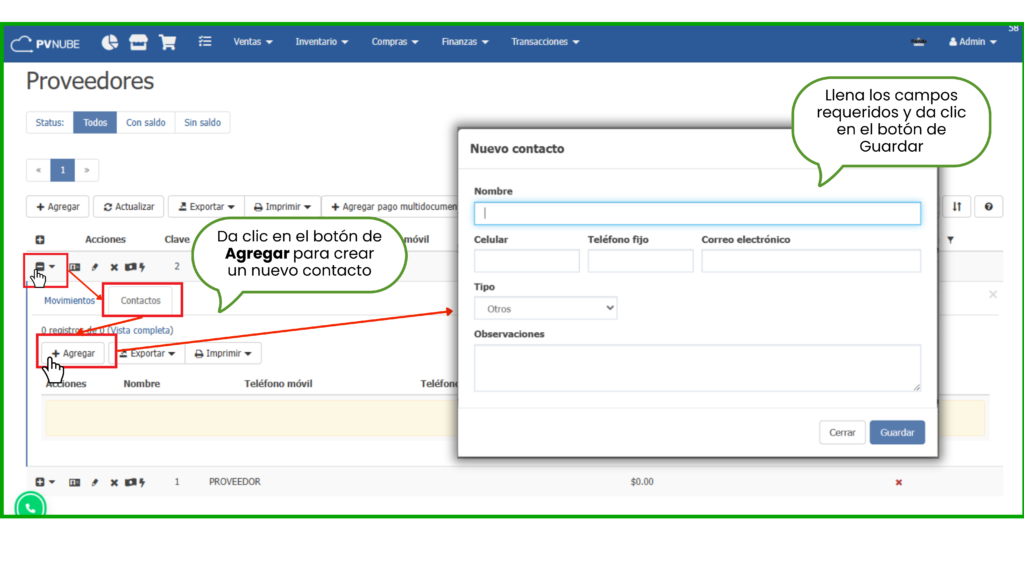Click the help question mark button

(988, 206)
